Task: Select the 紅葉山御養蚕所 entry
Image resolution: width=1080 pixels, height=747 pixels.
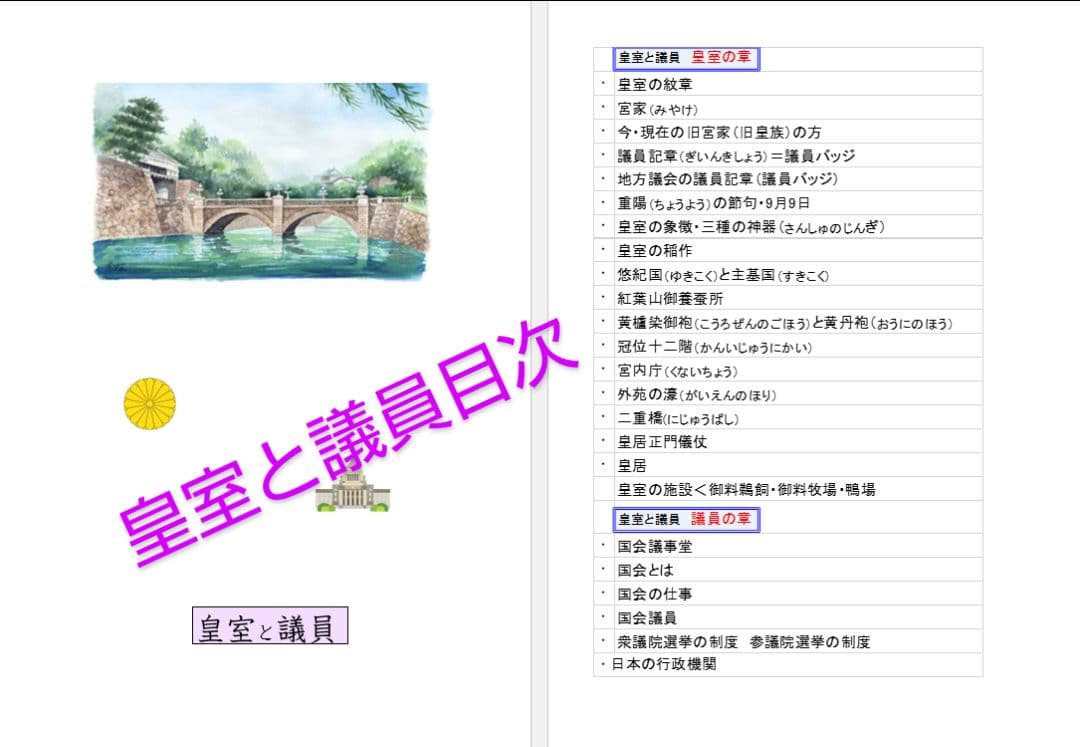Action: tap(670, 298)
